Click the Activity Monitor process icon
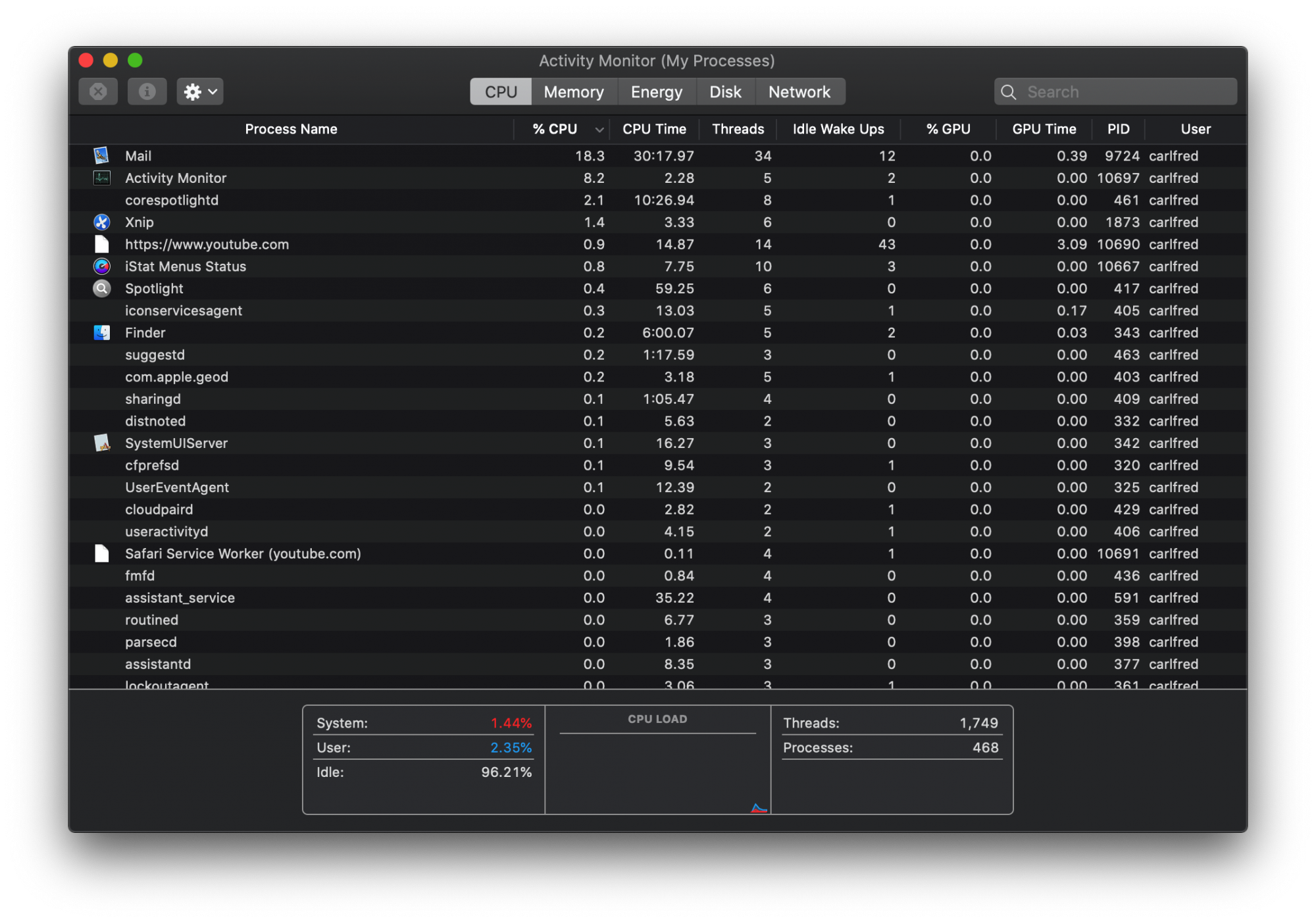This screenshot has height=923, width=1316. click(101, 178)
